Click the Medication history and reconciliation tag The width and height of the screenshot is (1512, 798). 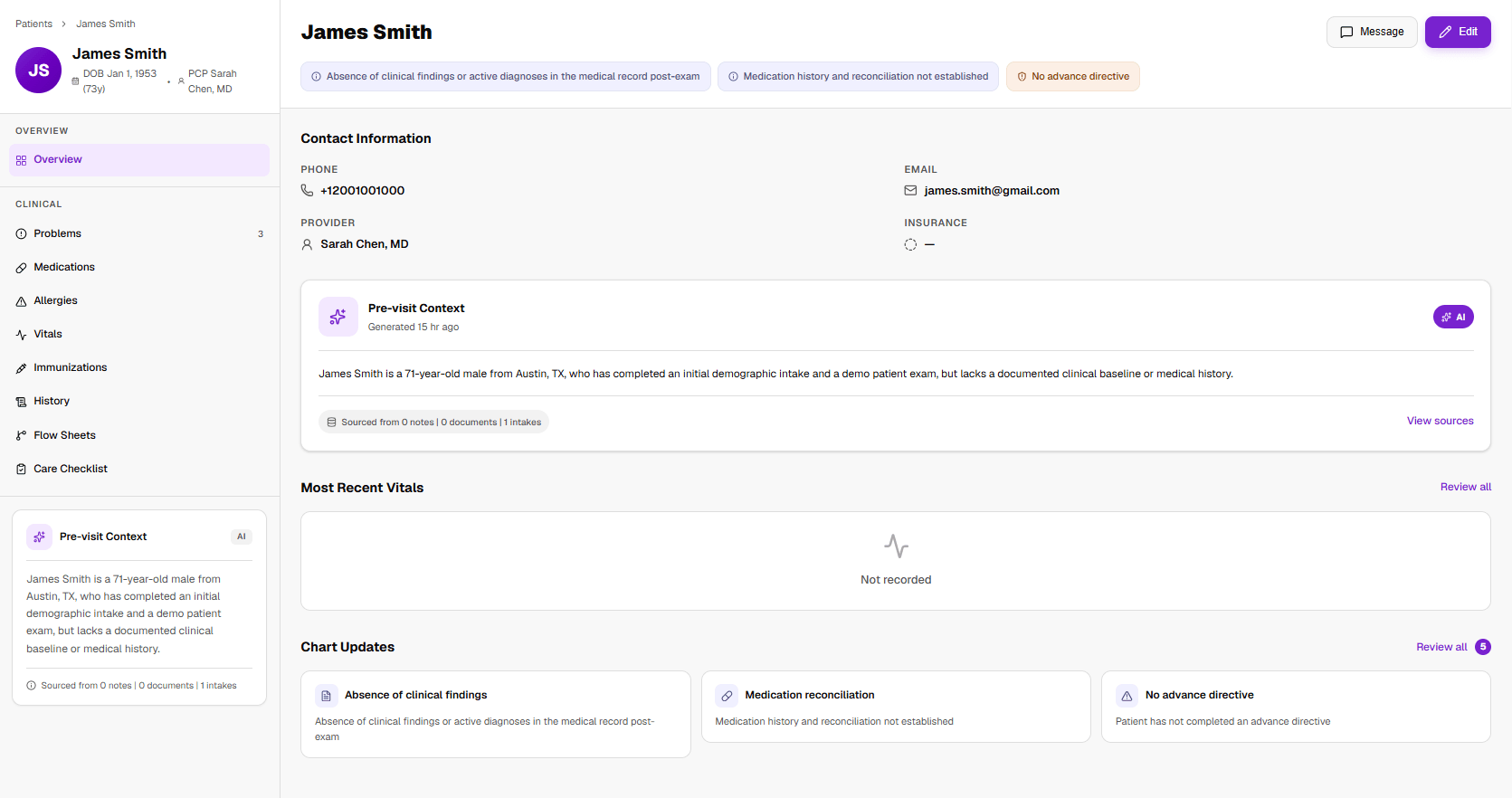point(858,77)
